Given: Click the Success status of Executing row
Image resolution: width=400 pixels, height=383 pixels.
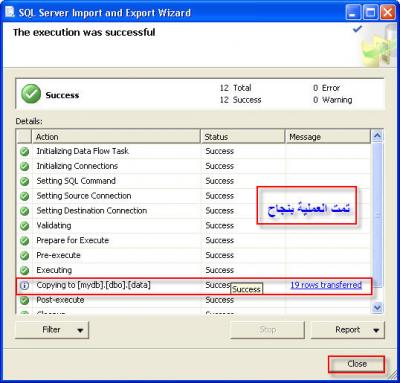Looking at the screenshot, I should click(220, 270).
